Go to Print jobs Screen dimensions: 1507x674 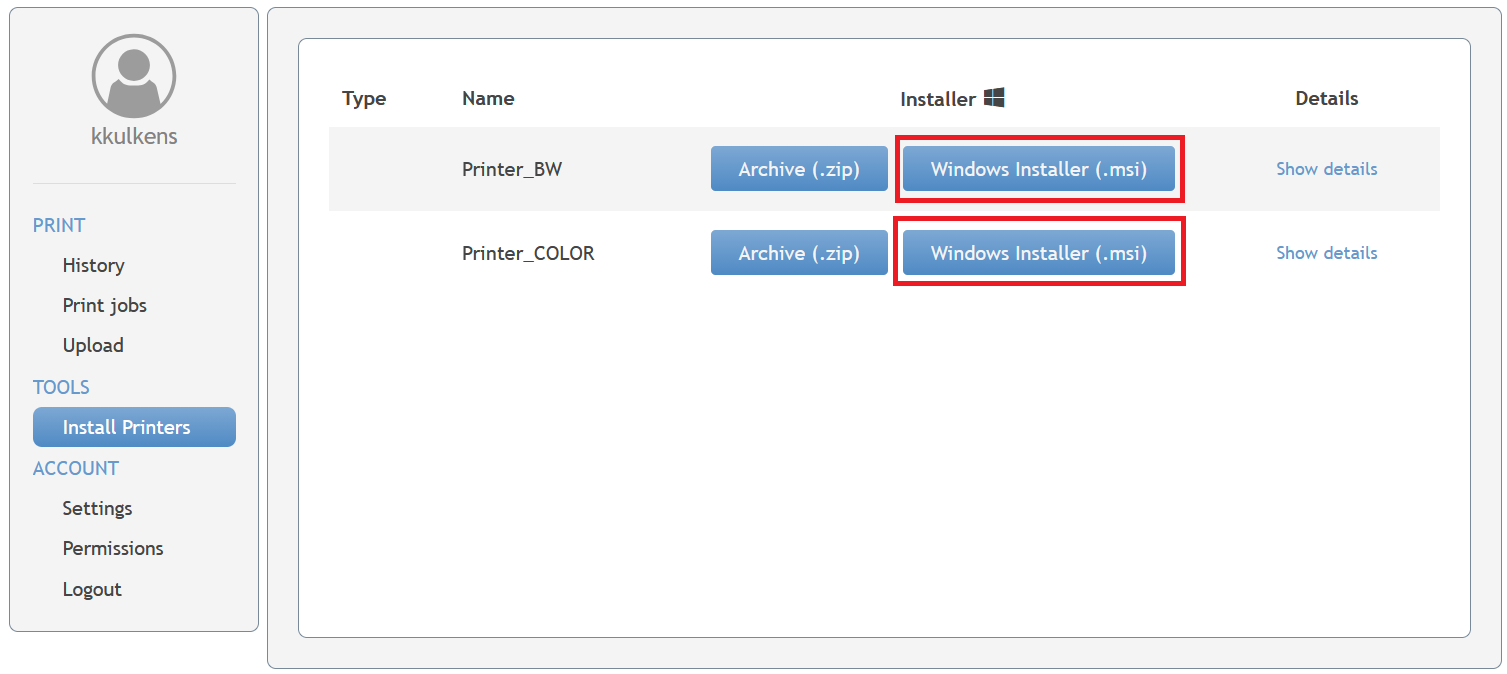(104, 305)
